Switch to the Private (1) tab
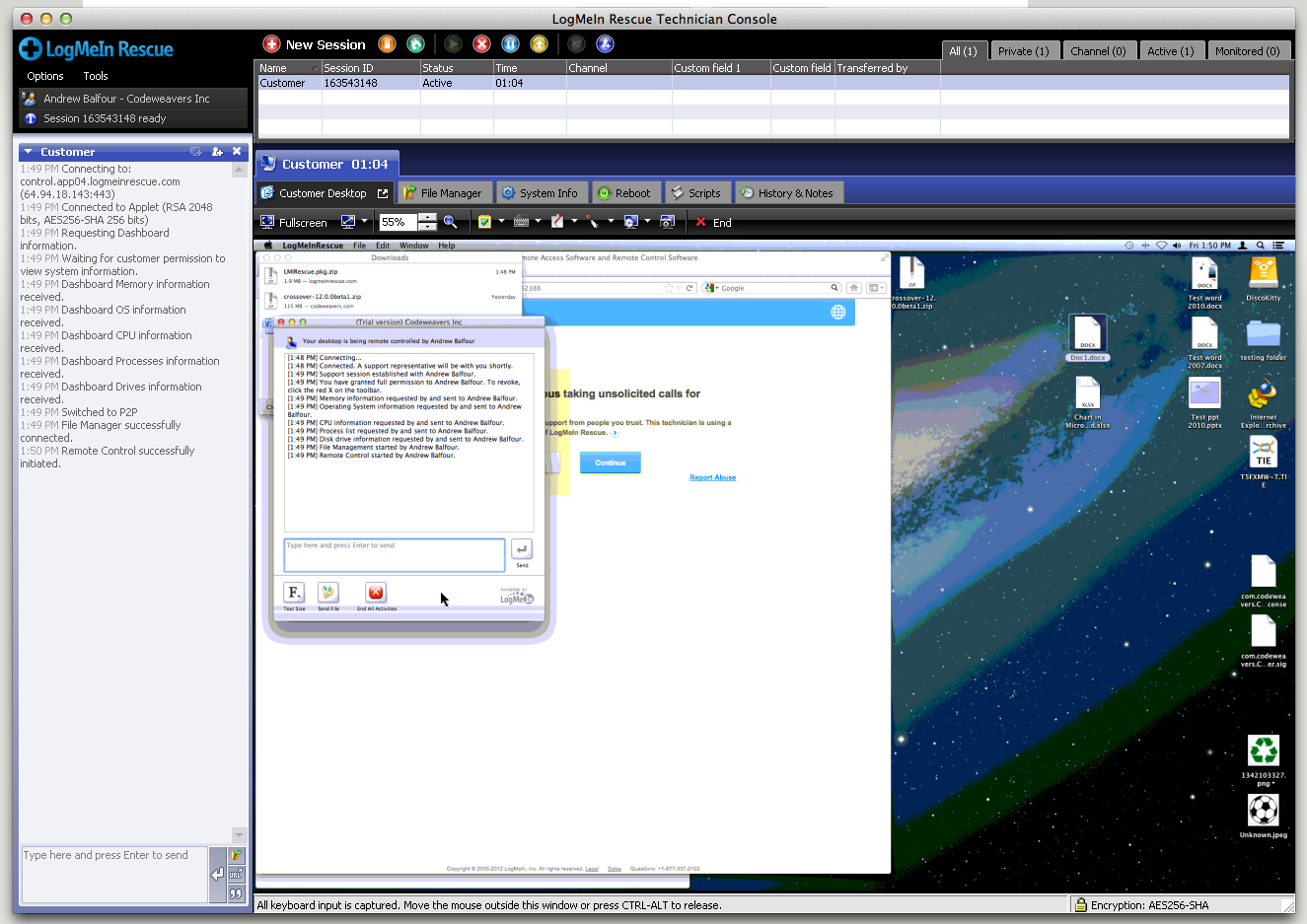 click(x=1023, y=51)
